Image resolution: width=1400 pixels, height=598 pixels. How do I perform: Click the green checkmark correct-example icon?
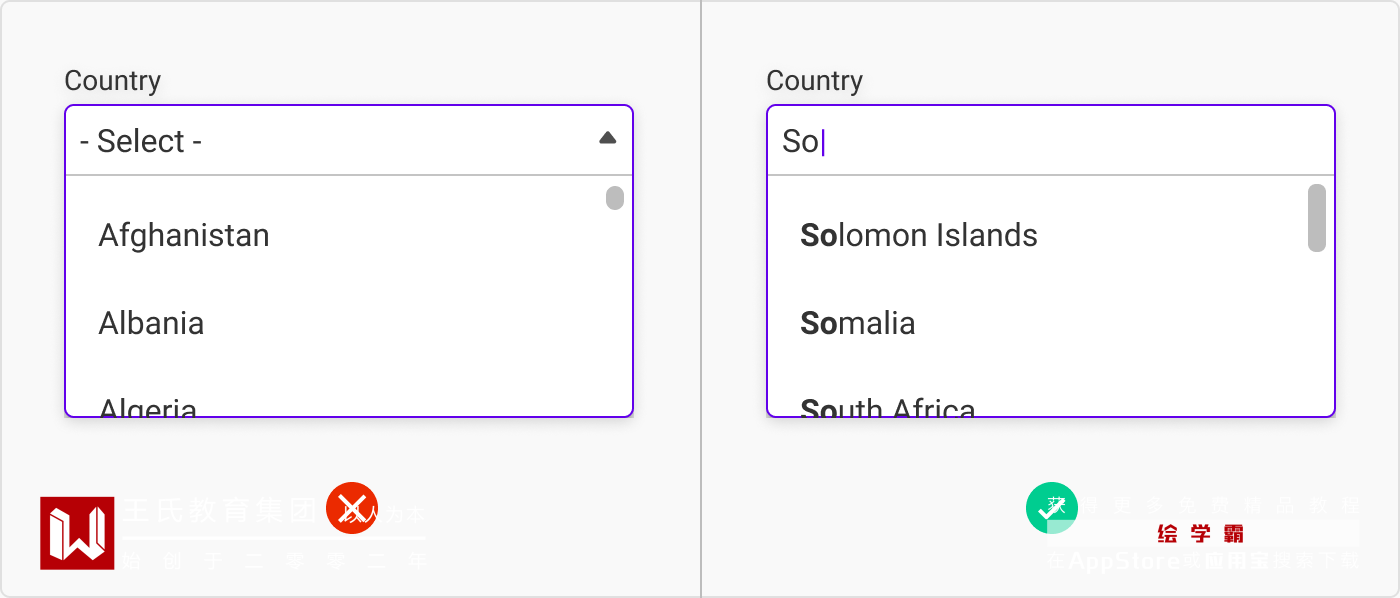pos(1052,508)
